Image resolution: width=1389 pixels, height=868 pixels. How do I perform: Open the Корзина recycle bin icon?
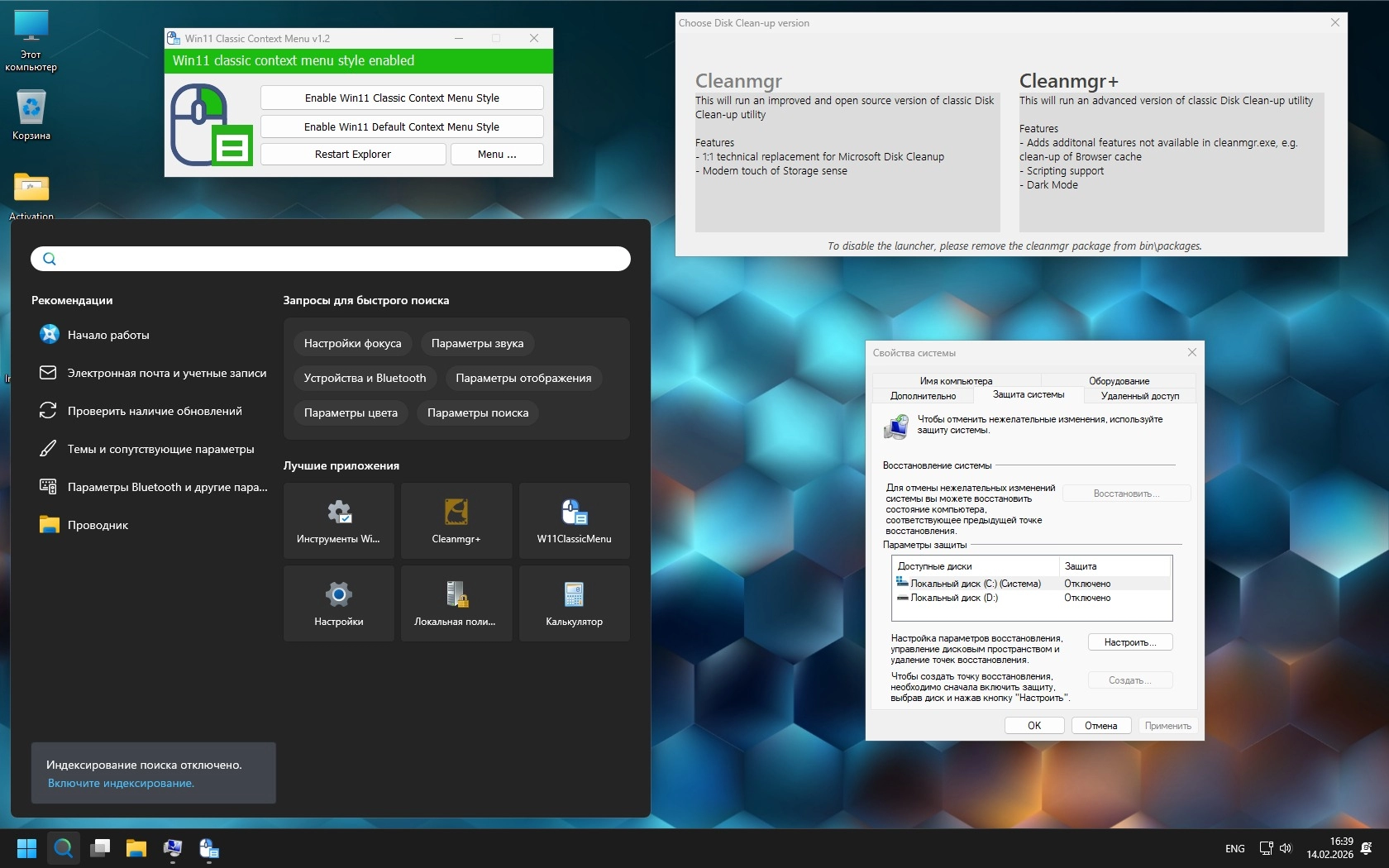pyautogui.click(x=31, y=115)
